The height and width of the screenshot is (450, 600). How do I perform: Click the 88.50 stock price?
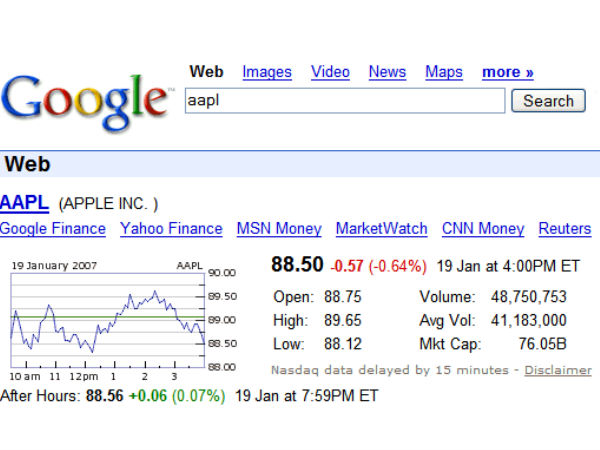297,265
